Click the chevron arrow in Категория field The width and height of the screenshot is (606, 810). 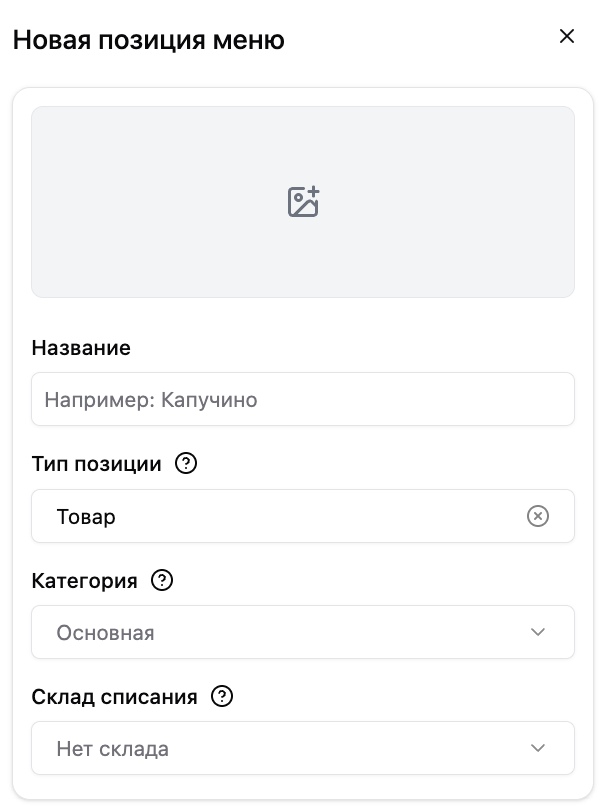click(x=538, y=632)
